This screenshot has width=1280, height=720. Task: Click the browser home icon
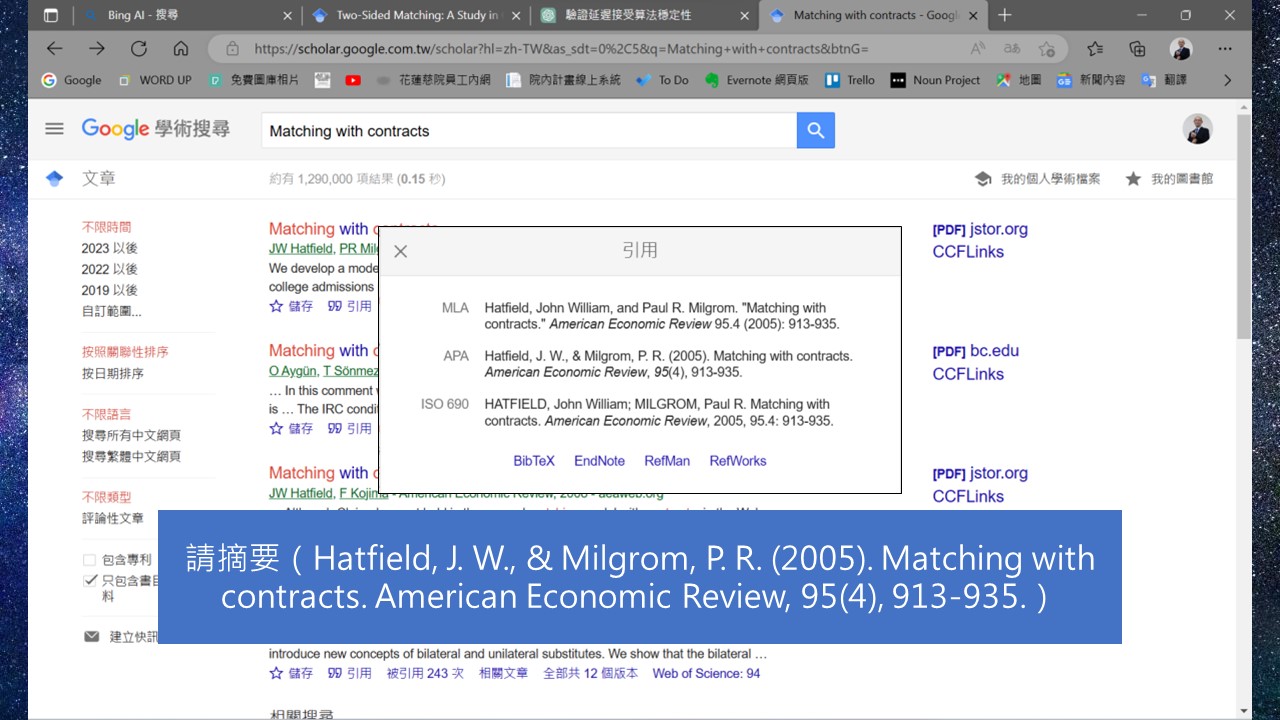[181, 49]
